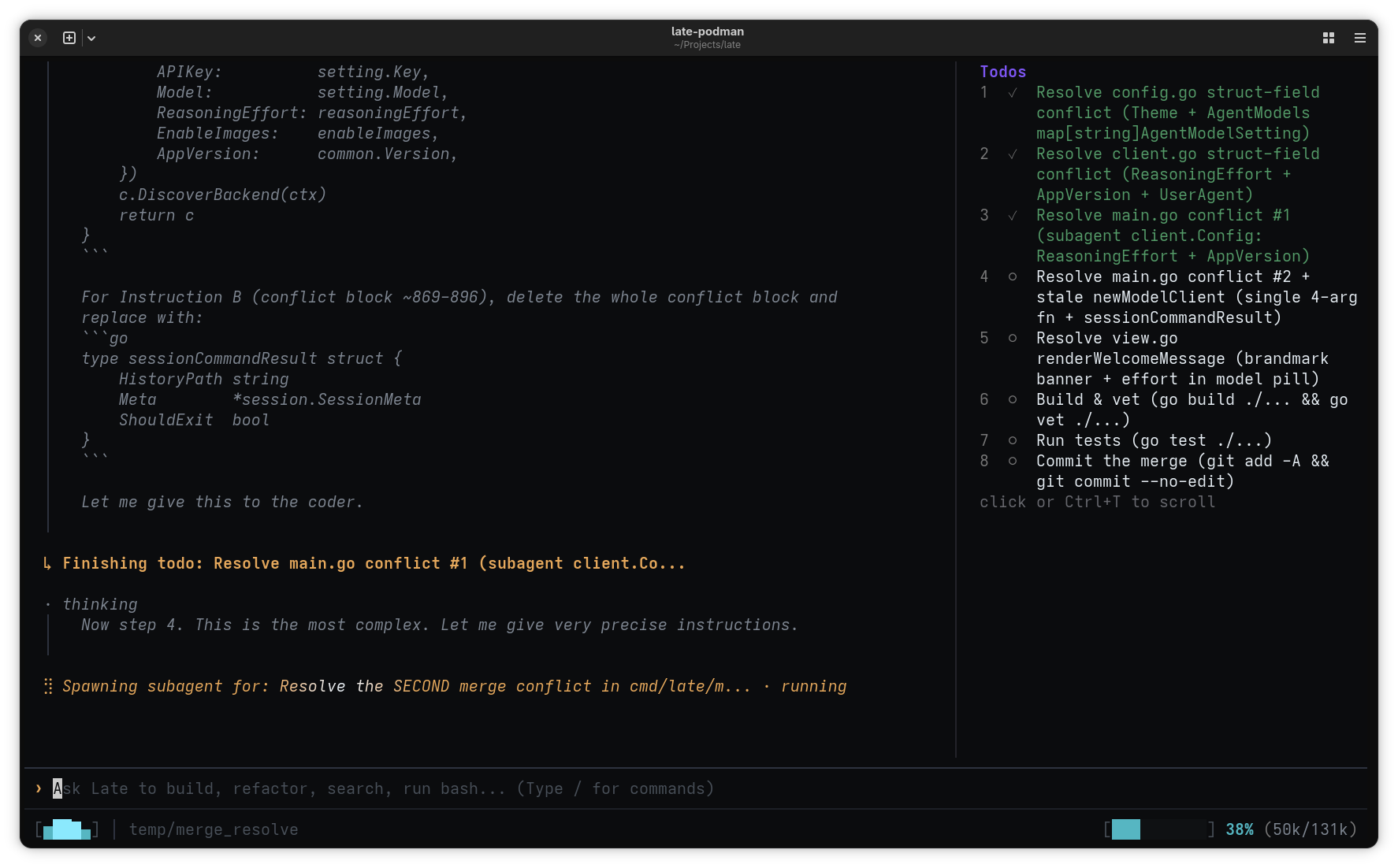This screenshot has height=868, width=1398.
Task: Click checkmark of todo 3 main.go #1
Action: coord(1013,215)
